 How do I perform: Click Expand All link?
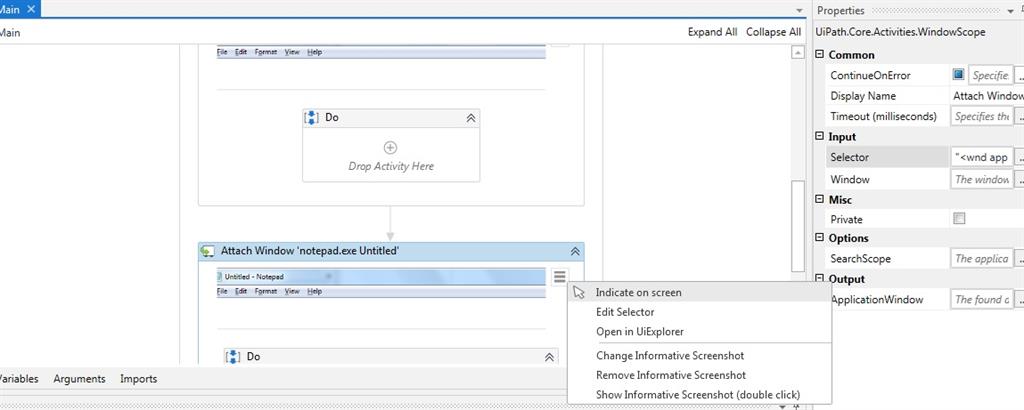[712, 32]
